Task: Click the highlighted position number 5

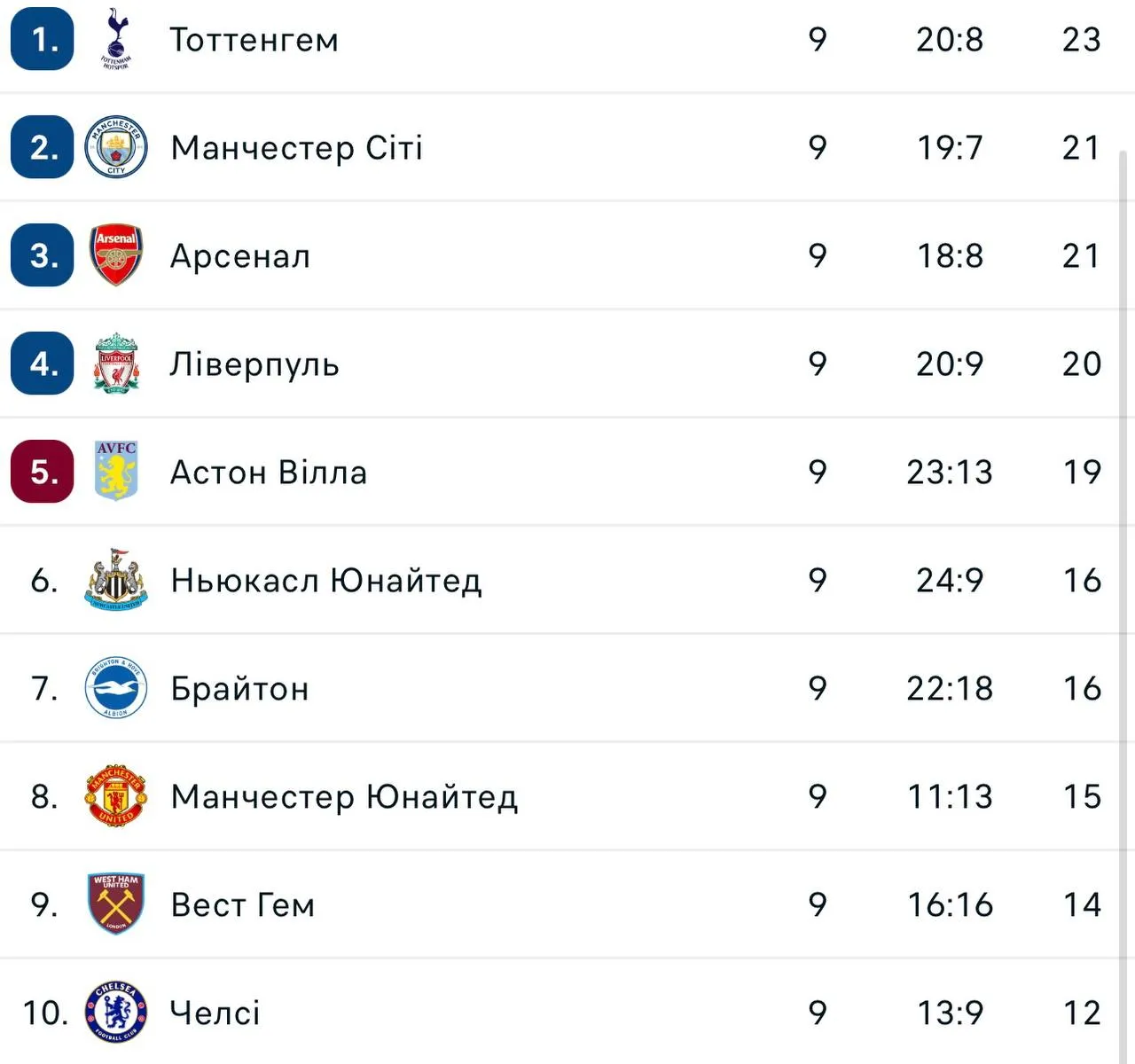Action: point(41,472)
